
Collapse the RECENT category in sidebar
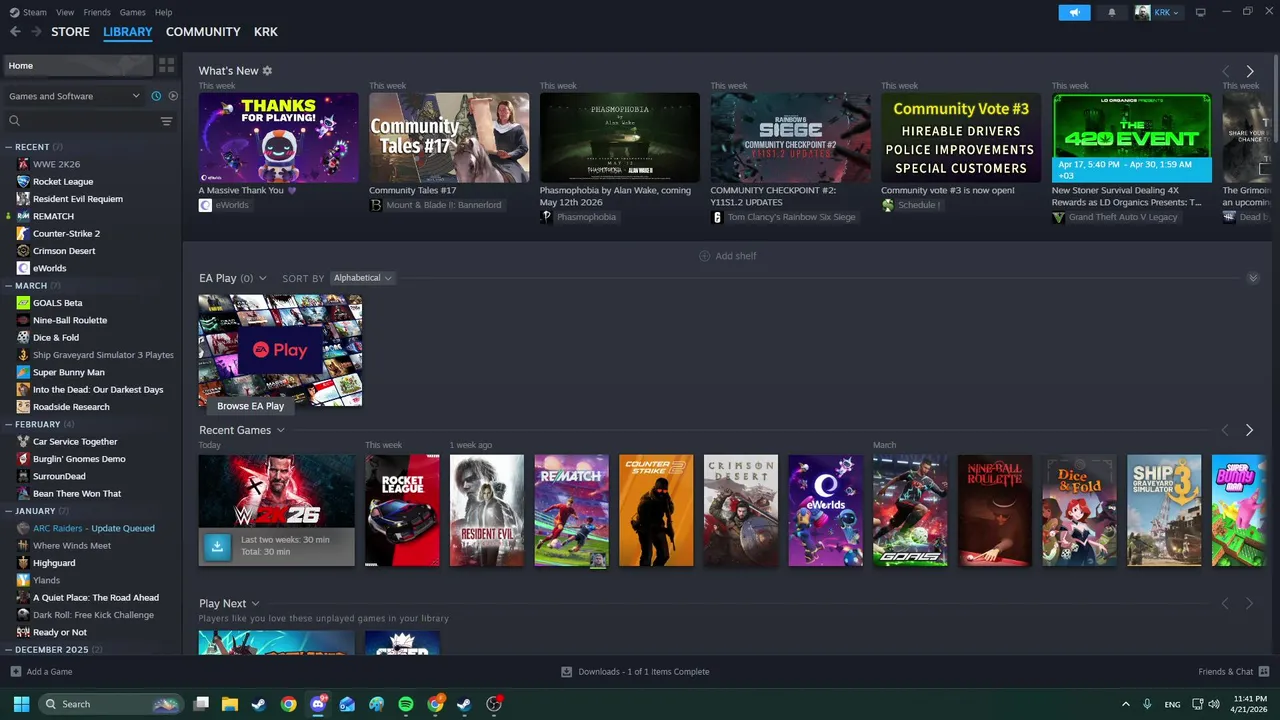click(x=9, y=147)
